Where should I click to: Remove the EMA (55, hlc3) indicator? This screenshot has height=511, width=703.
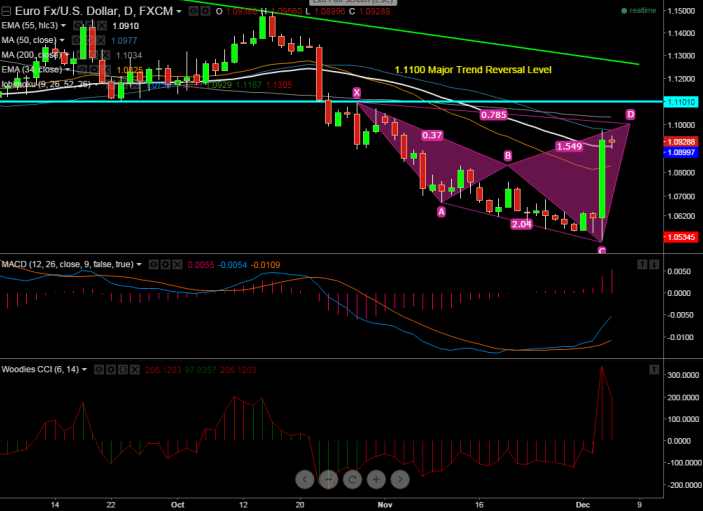point(102,26)
